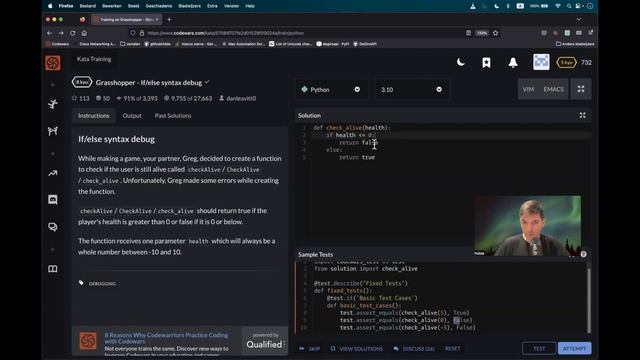640x360 pixels.
Task: Open the Apple menu
Action: pos(50,6)
